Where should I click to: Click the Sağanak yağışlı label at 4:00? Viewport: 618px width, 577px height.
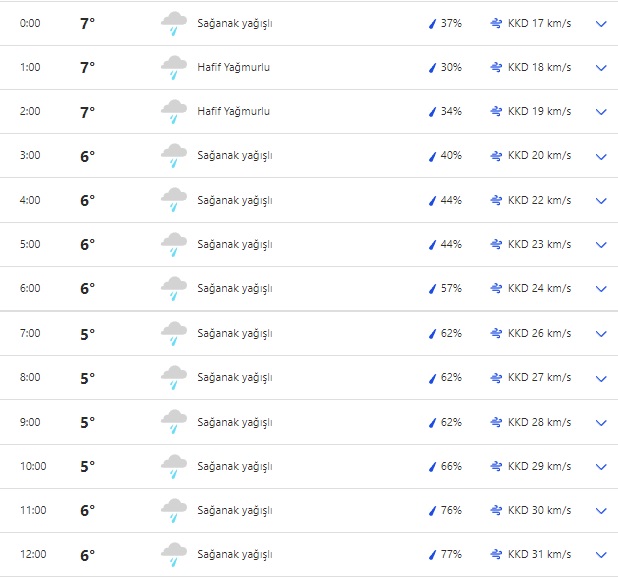(235, 200)
